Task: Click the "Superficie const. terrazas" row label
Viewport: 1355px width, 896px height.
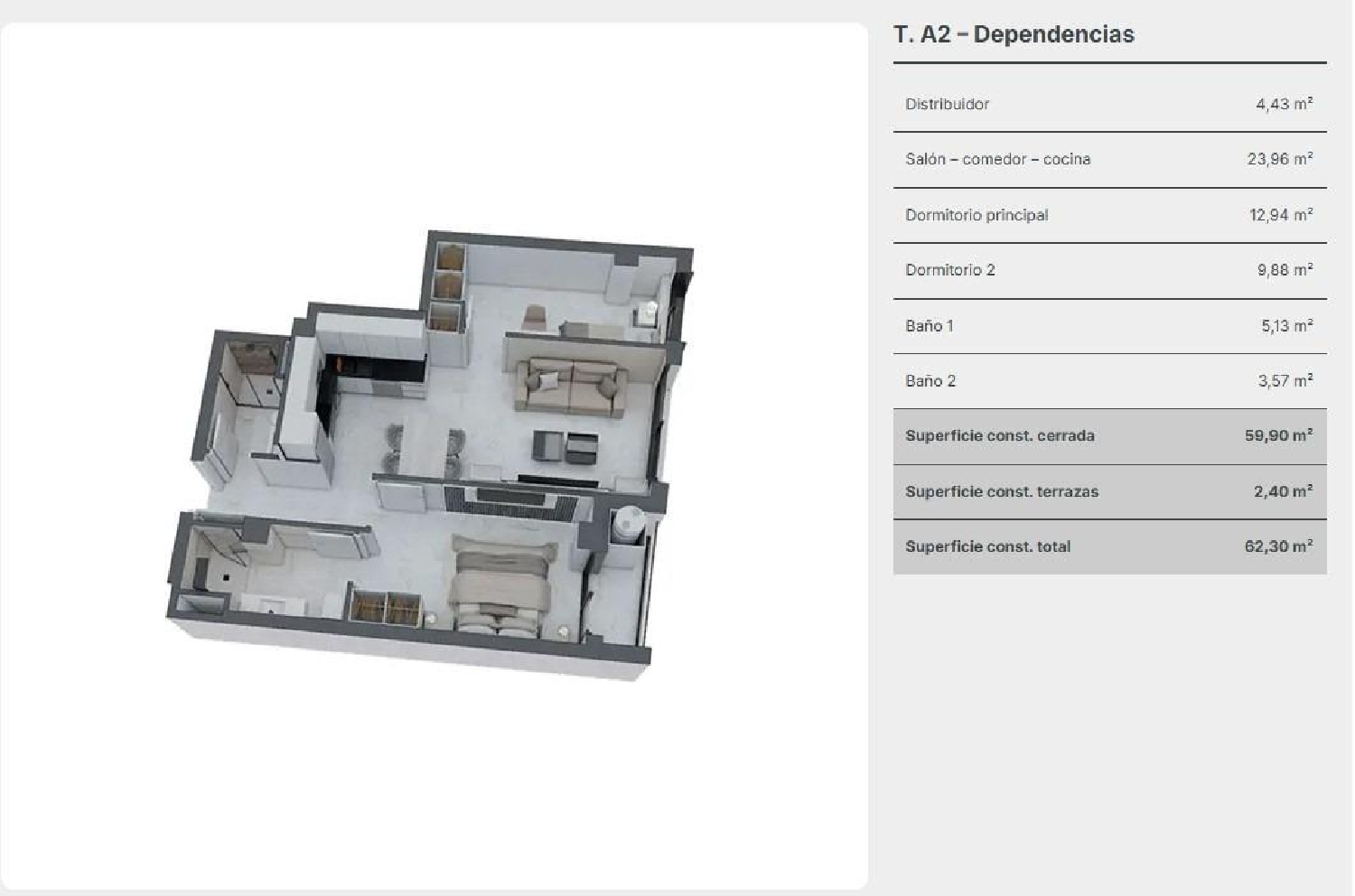Action: coord(1002,492)
